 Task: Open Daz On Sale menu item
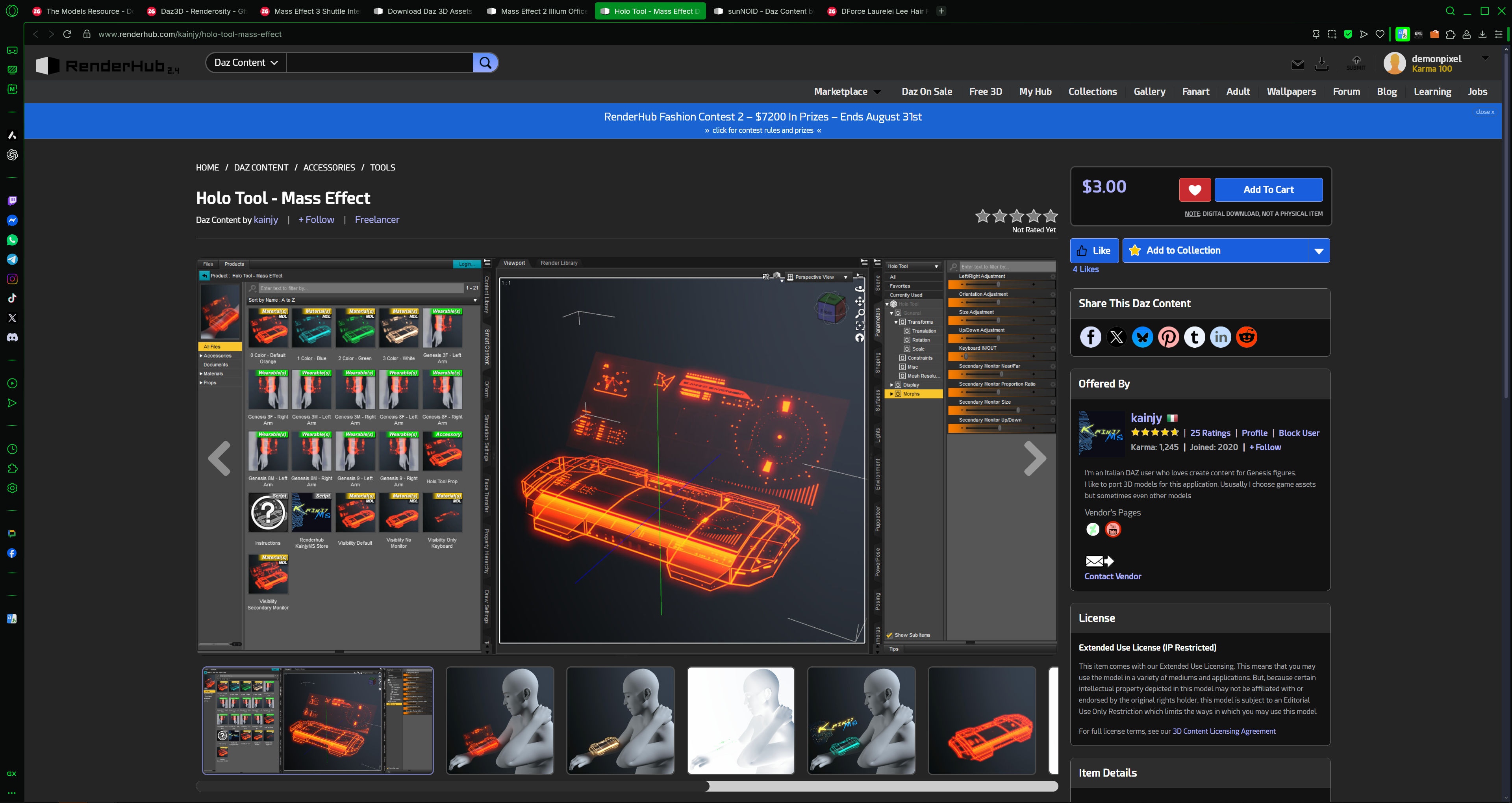pyautogui.click(x=927, y=92)
